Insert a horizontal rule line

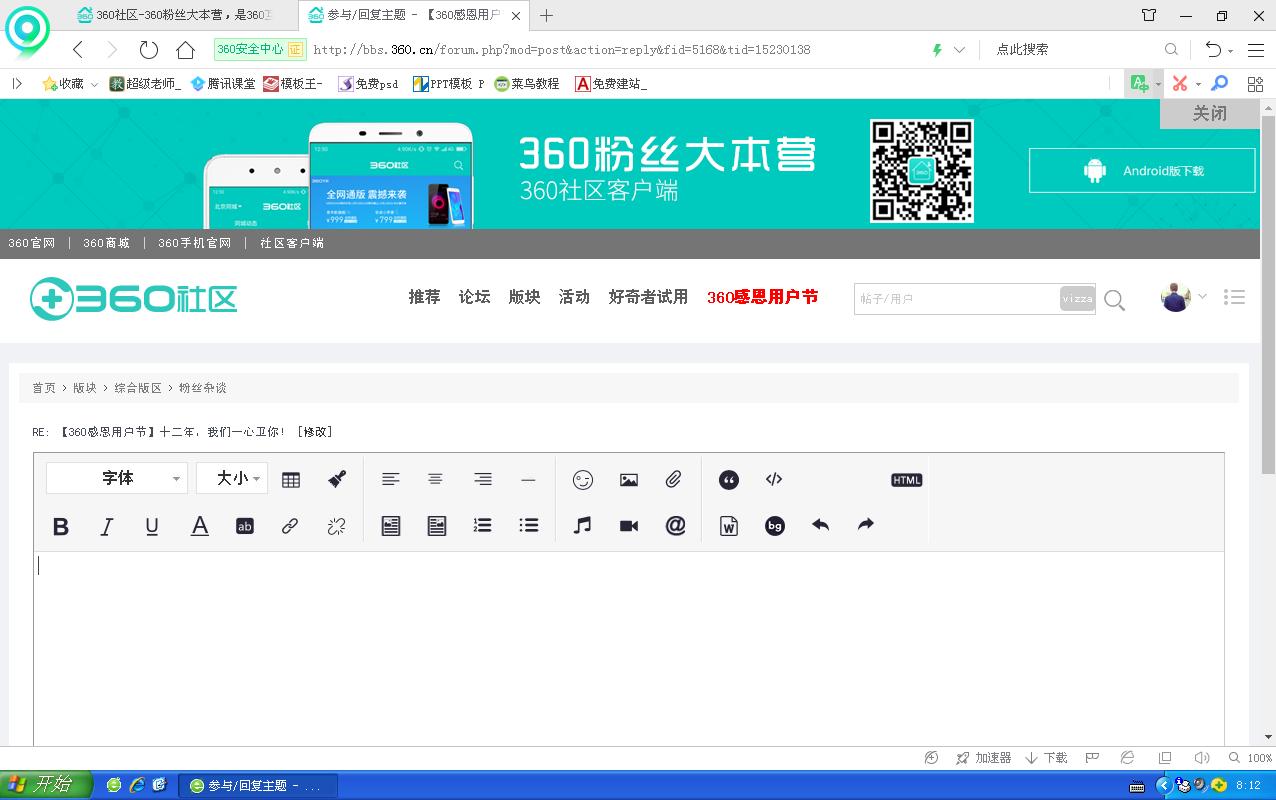528,480
